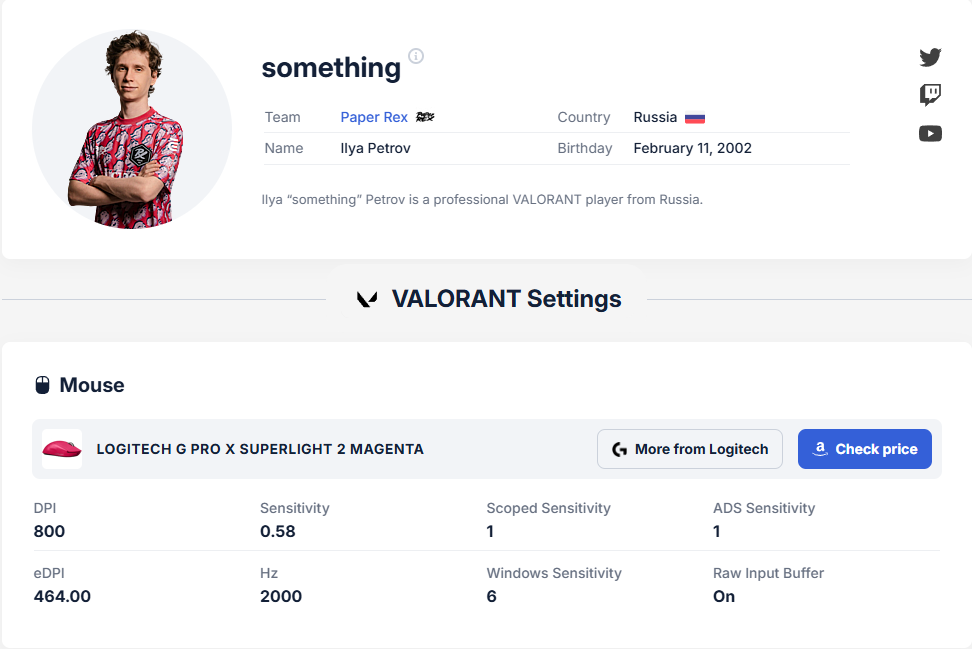Click the DPI value 800
Screen dimensions: 972x649
pos(50,531)
